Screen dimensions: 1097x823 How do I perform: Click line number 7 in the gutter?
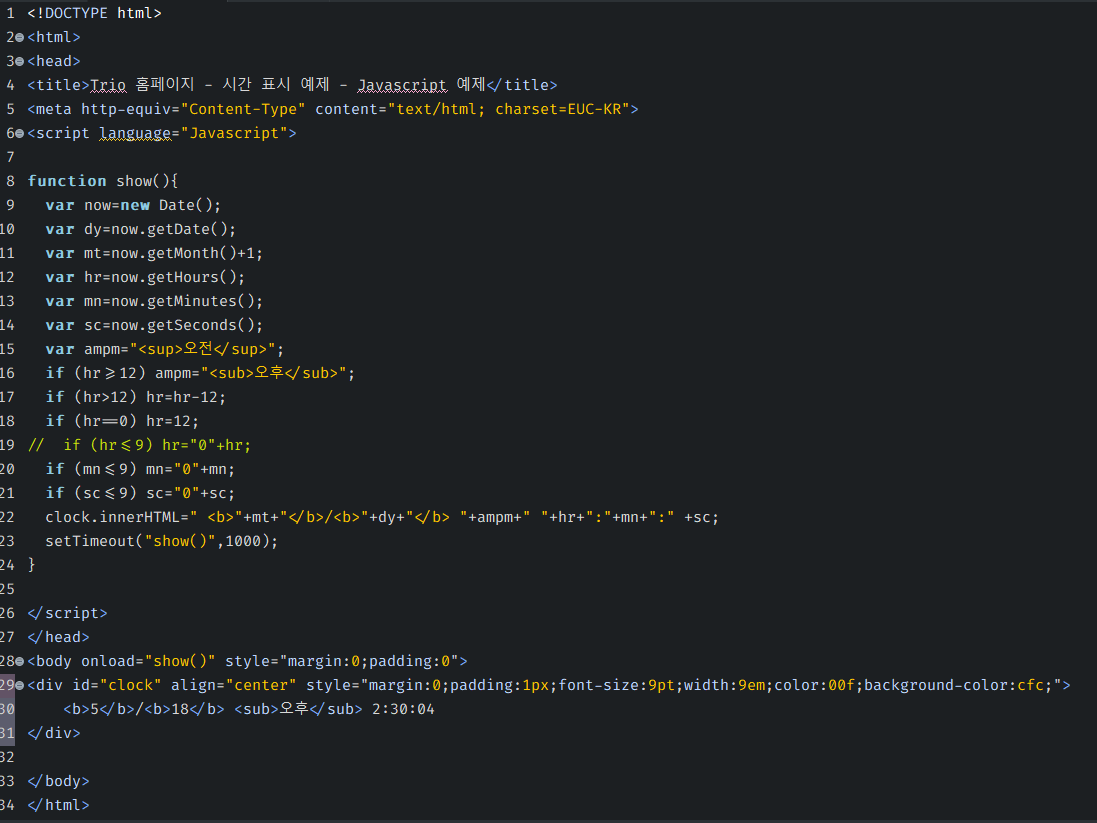click(10, 157)
